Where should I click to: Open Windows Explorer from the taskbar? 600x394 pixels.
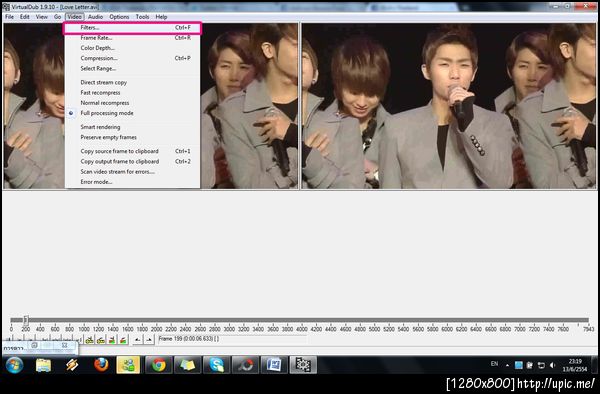(x=43, y=365)
